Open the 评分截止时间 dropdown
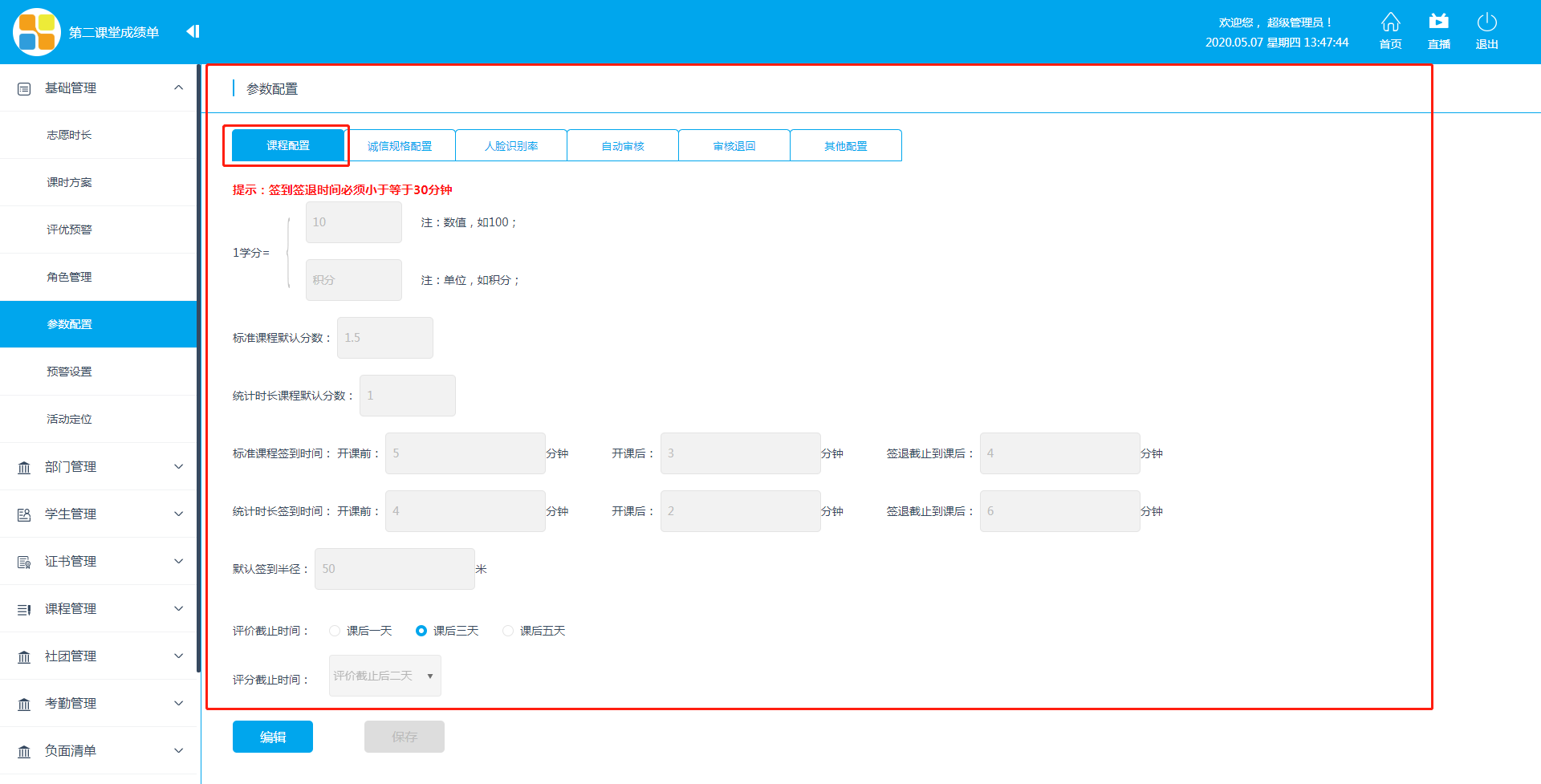 coord(385,676)
